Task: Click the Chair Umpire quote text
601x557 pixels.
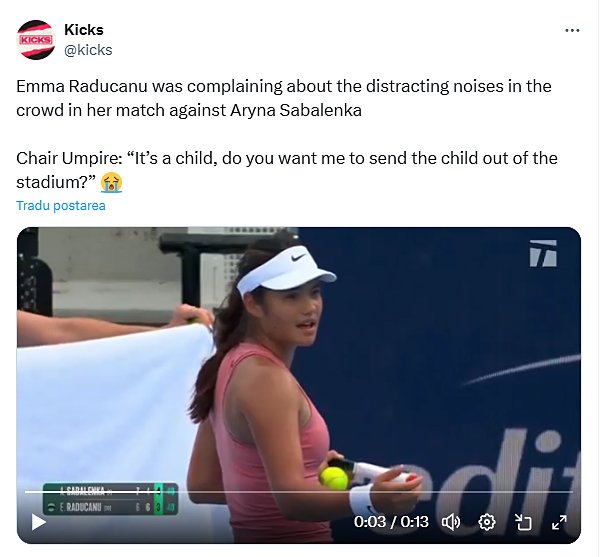Action: 287,170
